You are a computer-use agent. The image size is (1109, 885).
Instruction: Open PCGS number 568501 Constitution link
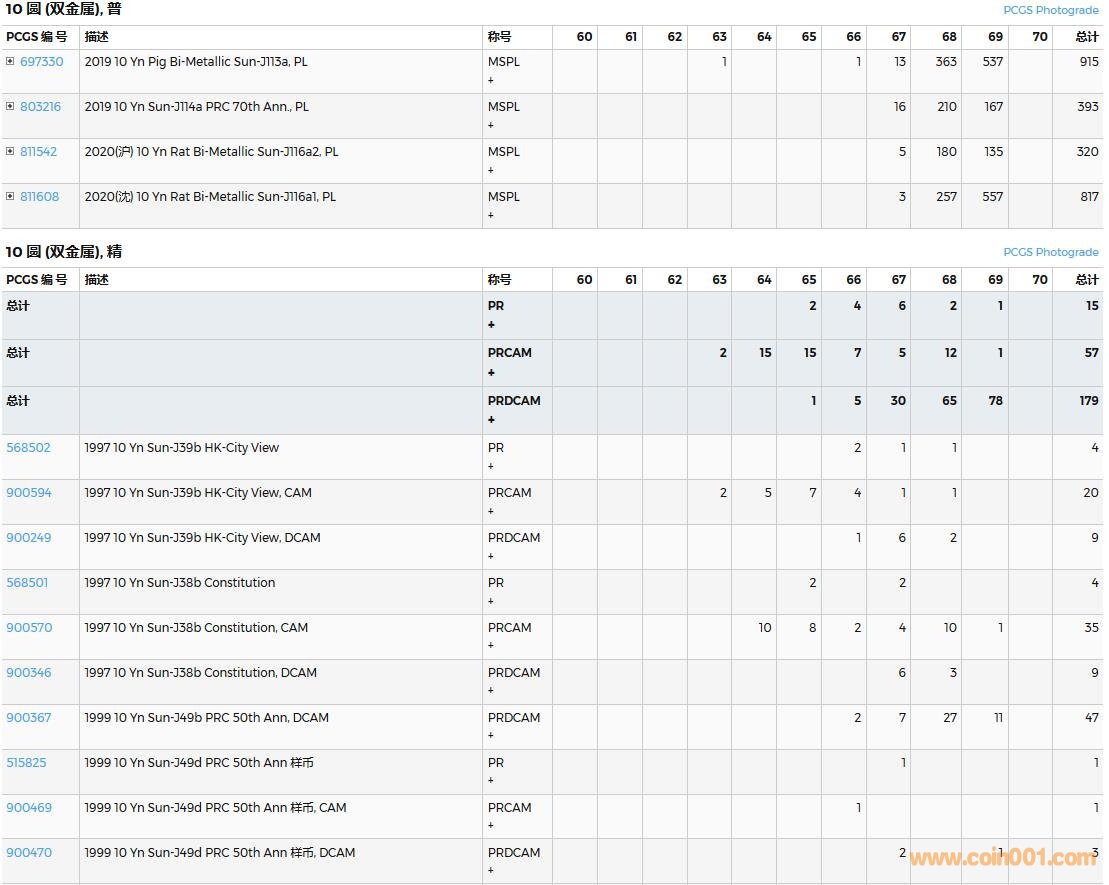pos(27,583)
